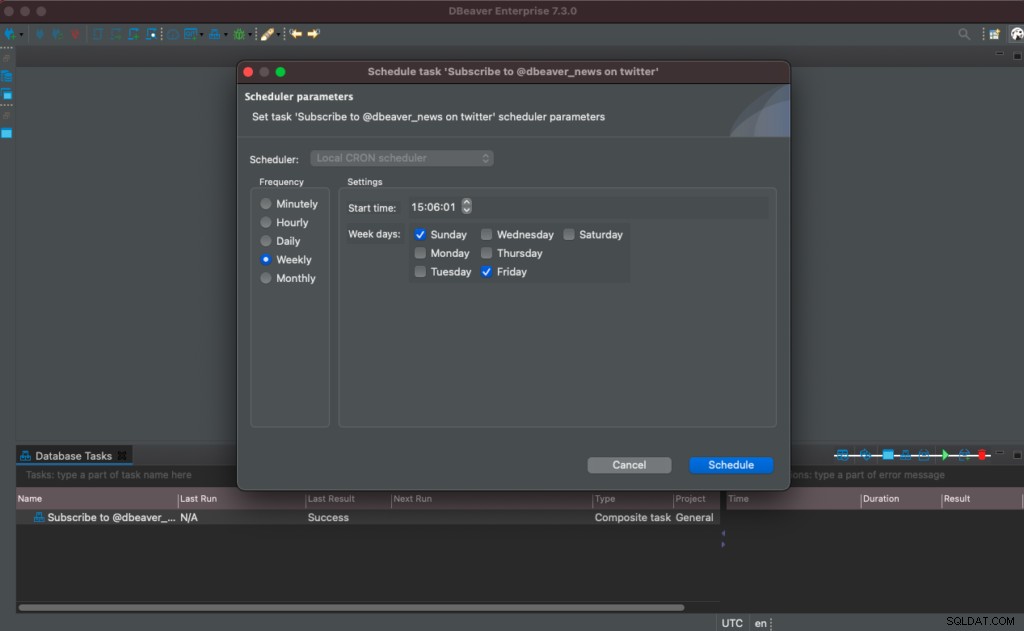Click the Start time stepper arrows

click(x=466, y=206)
